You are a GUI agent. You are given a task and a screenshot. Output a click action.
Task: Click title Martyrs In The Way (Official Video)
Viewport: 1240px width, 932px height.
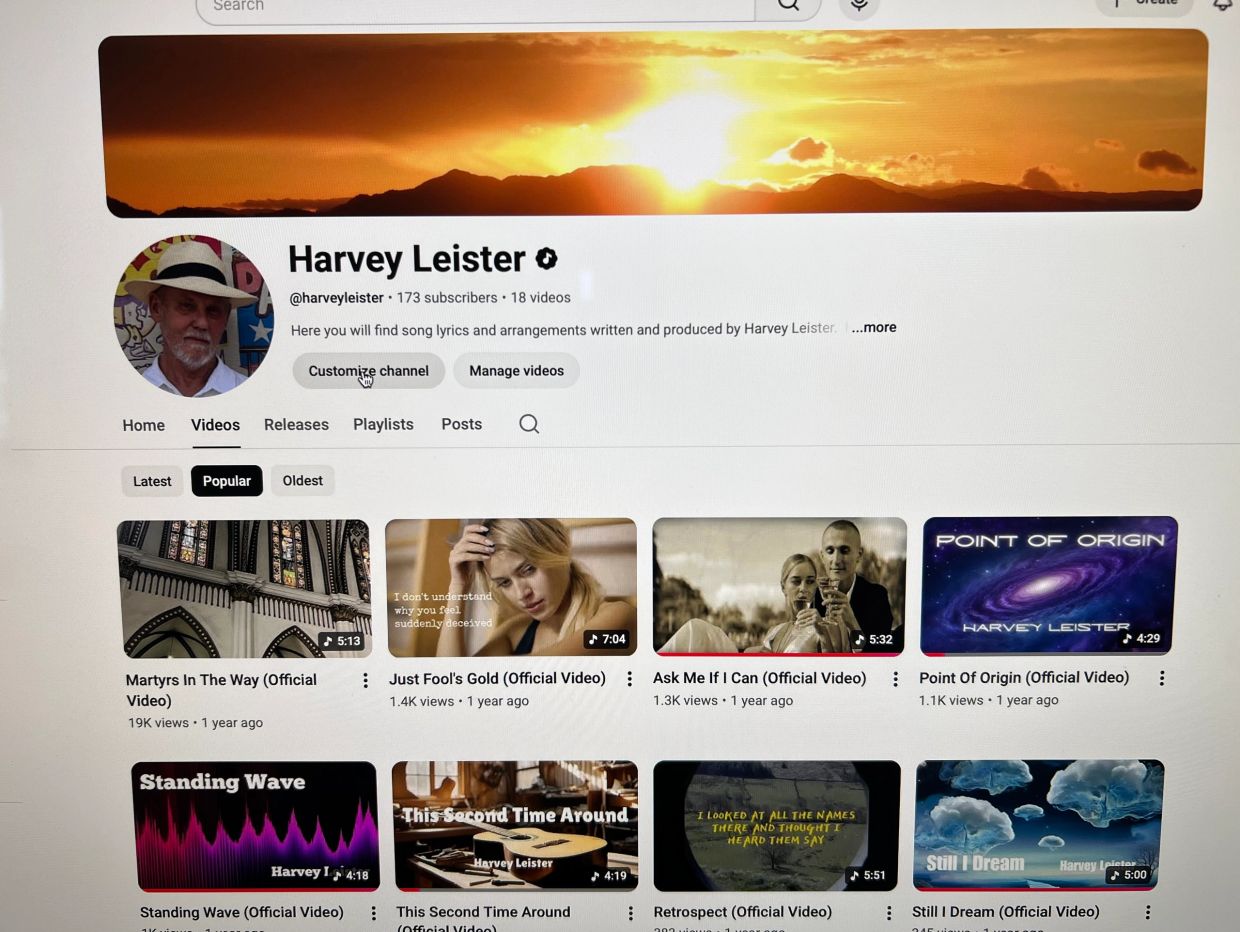tap(221, 690)
